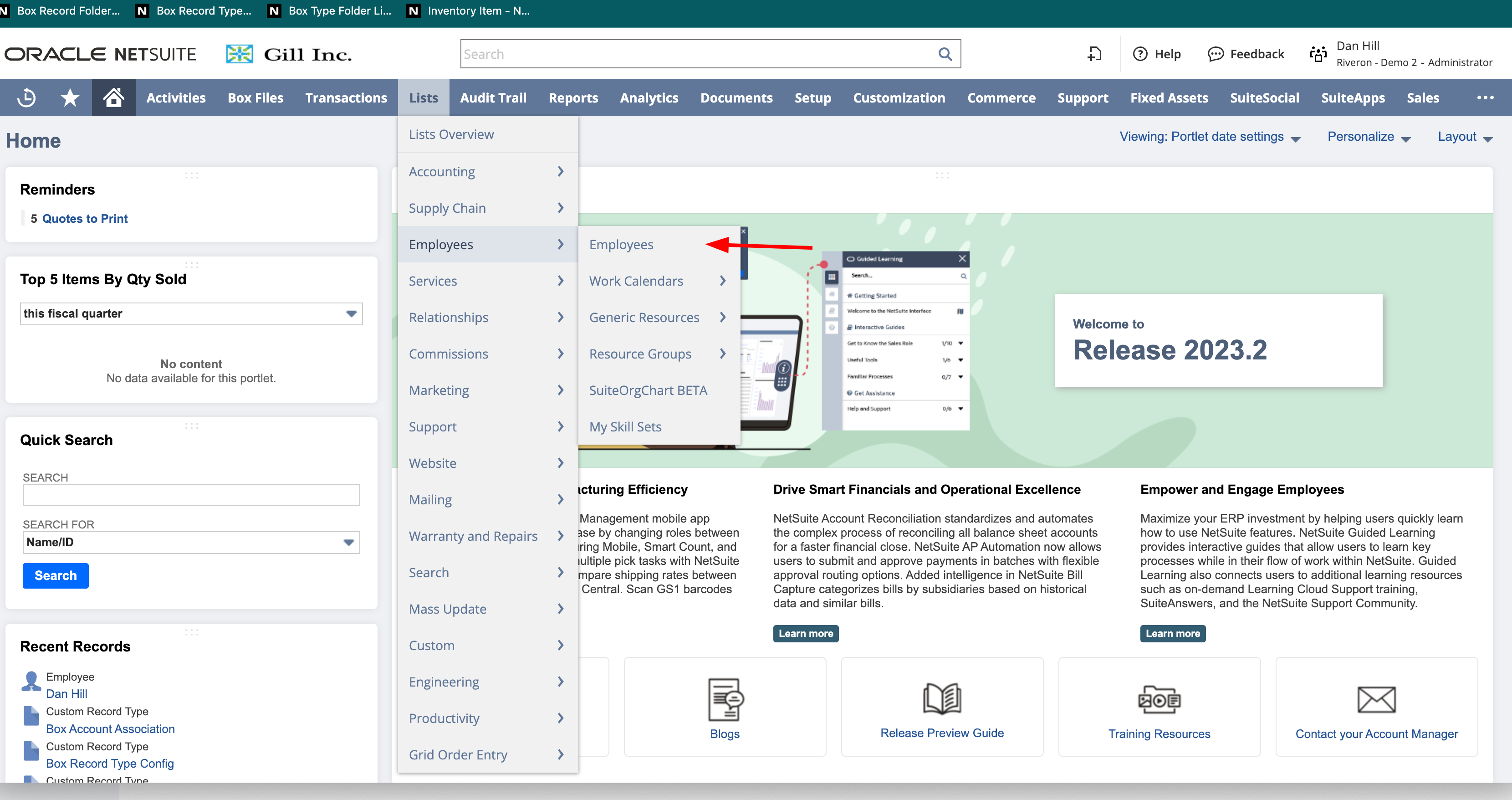Expand the more menus ellipsis in navigation bar
This screenshot has height=800, width=1512.
pyautogui.click(x=1485, y=97)
